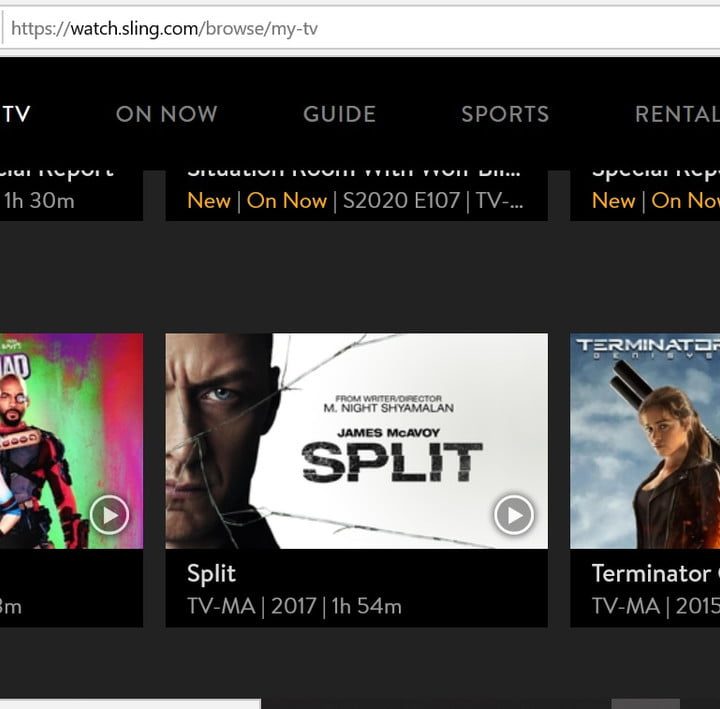Open the Situation Room show title
Image resolution: width=720 pixels, height=709 pixels.
click(356, 173)
